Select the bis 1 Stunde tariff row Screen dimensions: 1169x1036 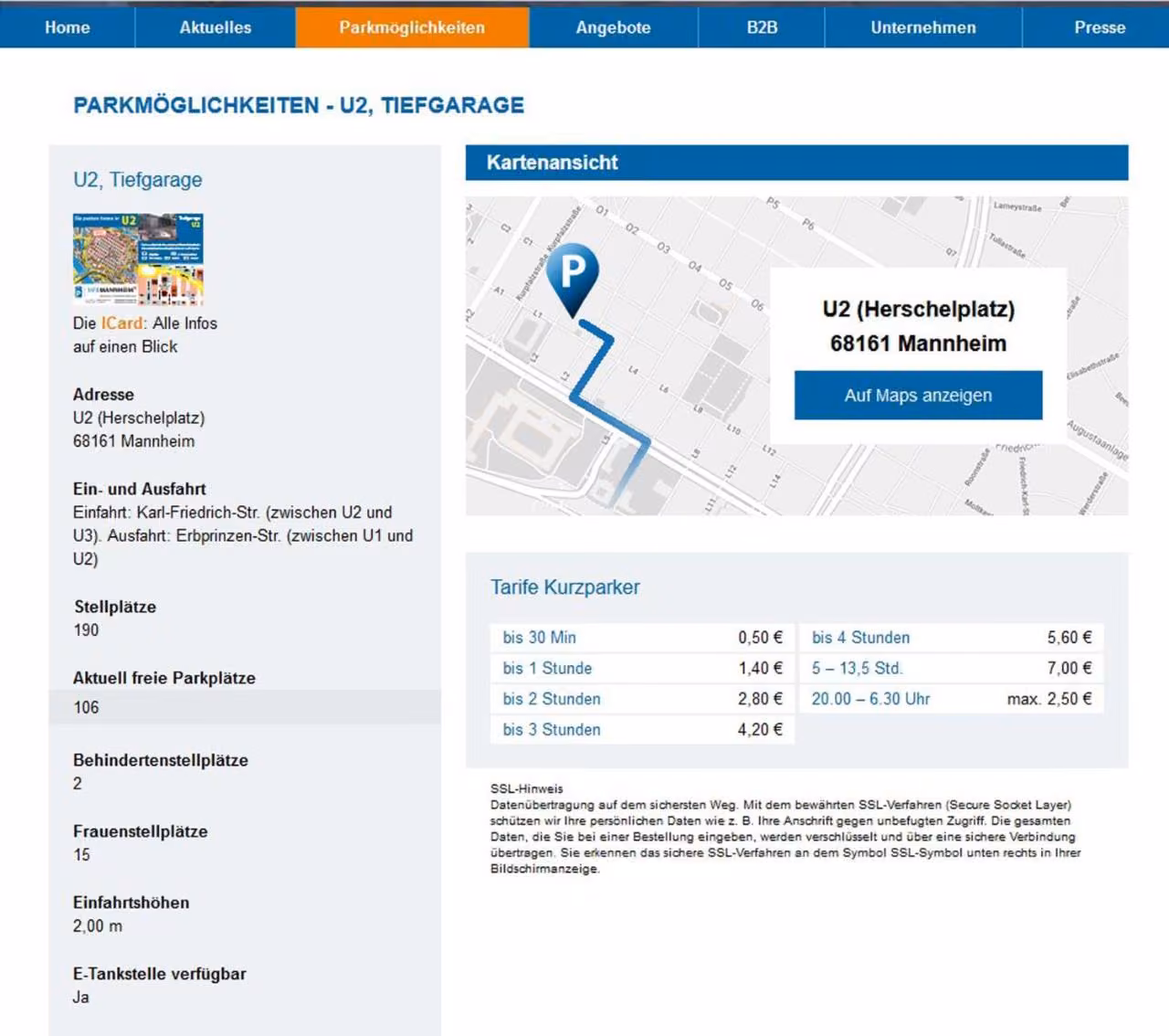(642, 669)
